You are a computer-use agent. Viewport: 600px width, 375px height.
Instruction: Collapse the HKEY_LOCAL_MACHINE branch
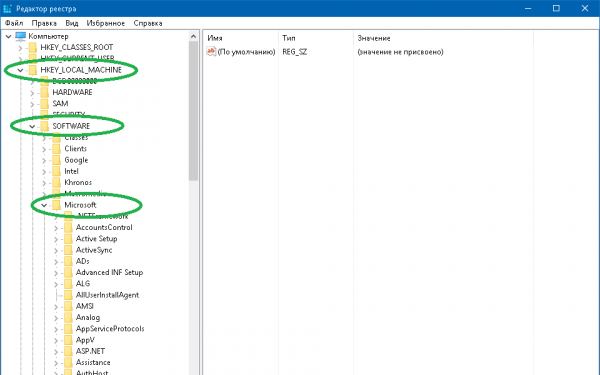click(x=20, y=70)
